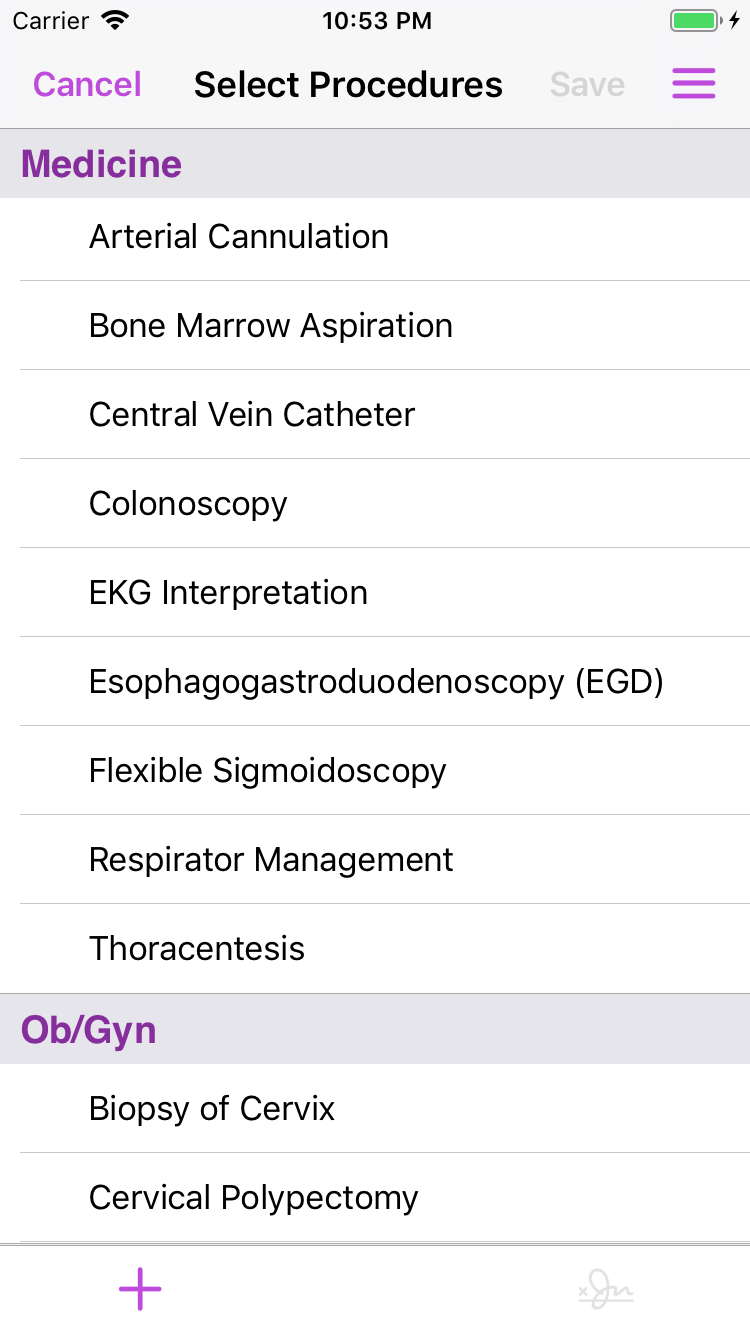This screenshot has height=1334, width=750.
Task: Tap the Medicine section header
Action: (102, 164)
